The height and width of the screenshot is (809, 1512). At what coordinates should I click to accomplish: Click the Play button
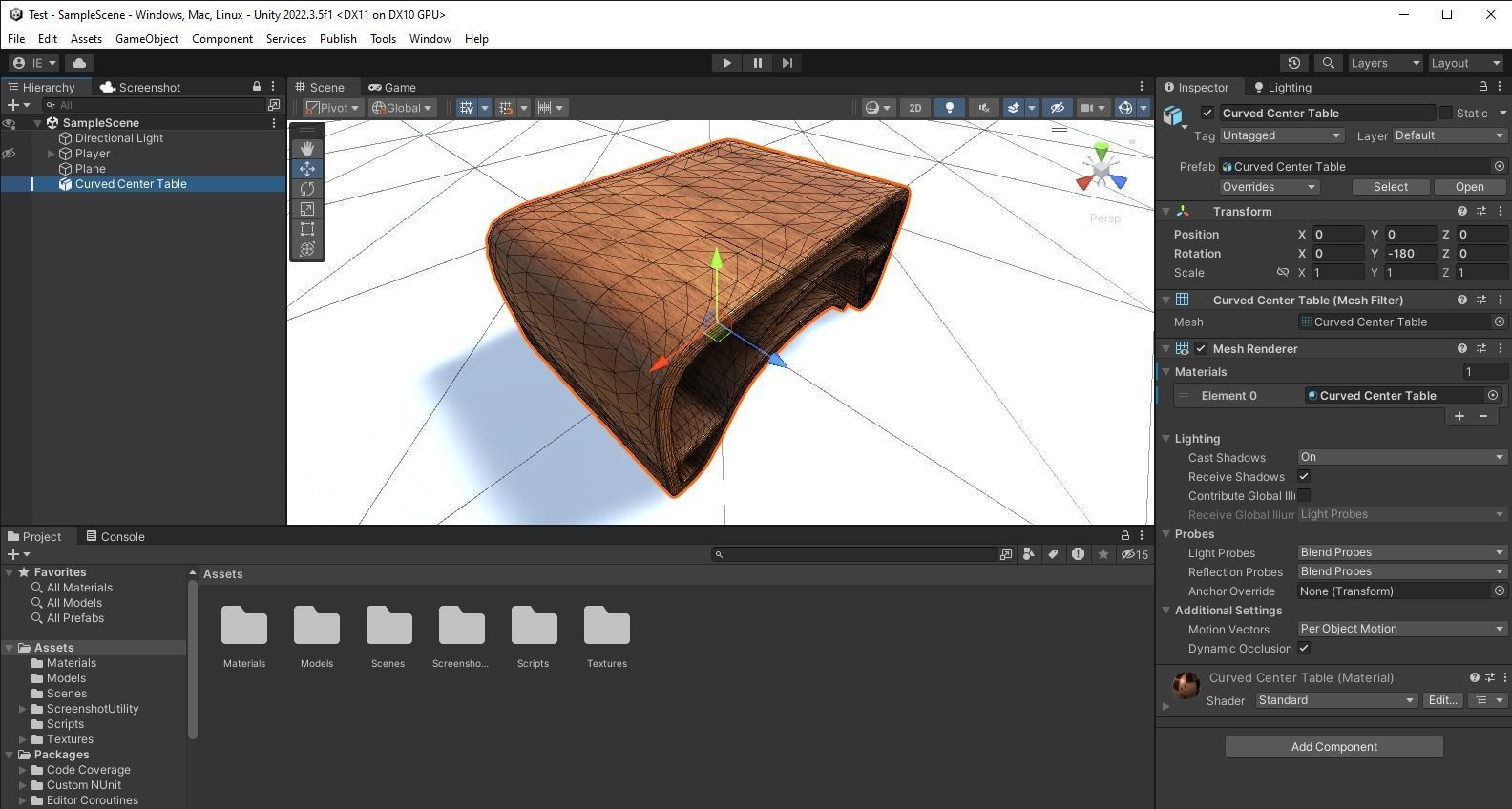(x=726, y=63)
